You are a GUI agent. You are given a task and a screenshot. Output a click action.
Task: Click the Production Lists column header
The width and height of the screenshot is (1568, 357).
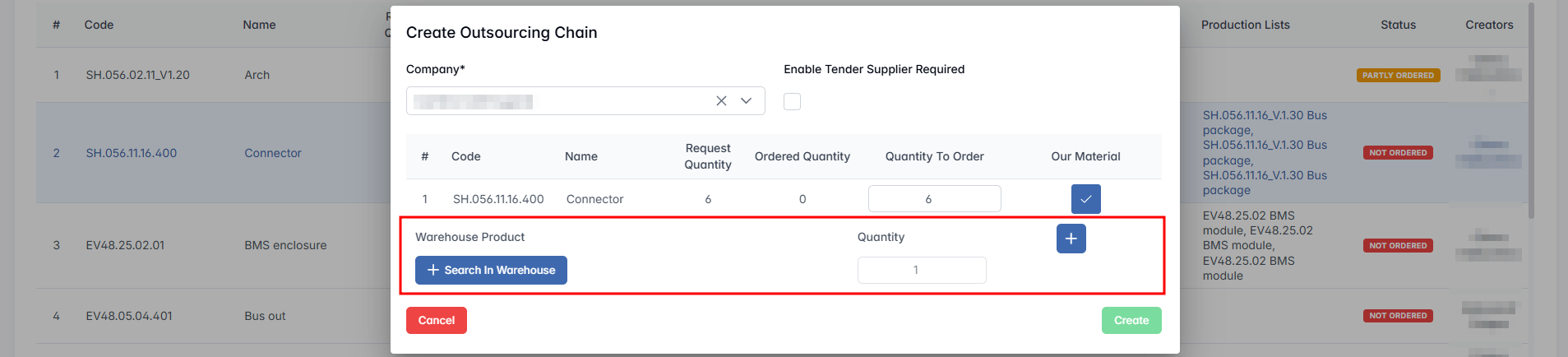point(1245,25)
